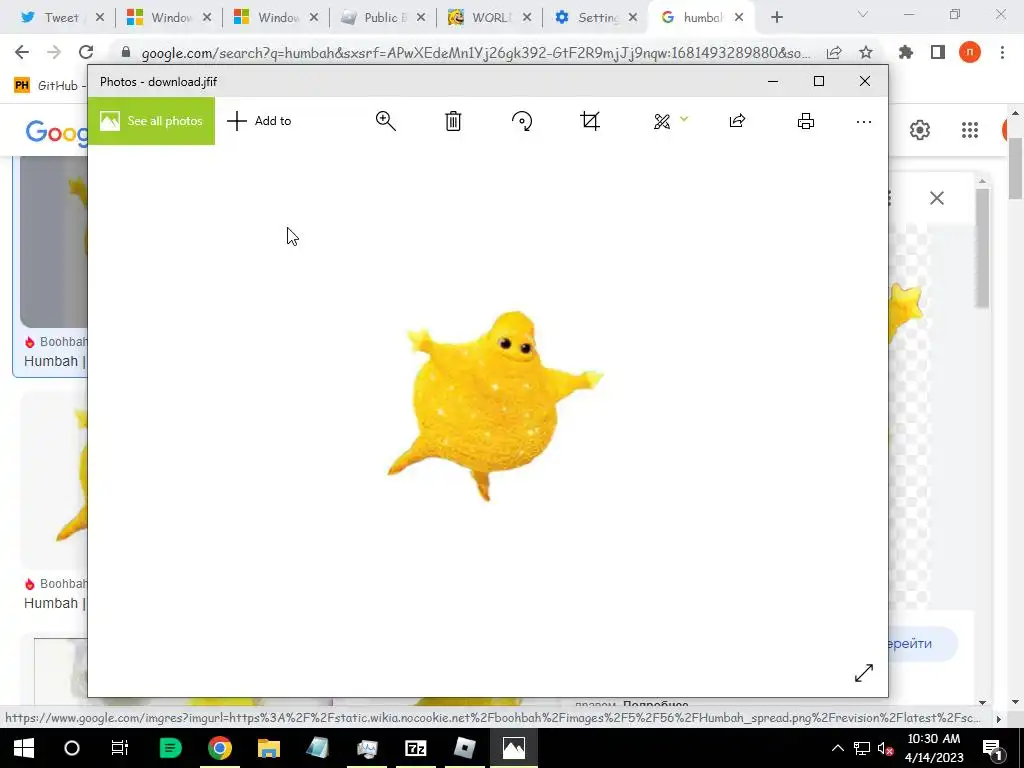This screenshot has height=768, width=1024.
Task: Close the Google image preview panel
Action: click(x=936, y=198)
